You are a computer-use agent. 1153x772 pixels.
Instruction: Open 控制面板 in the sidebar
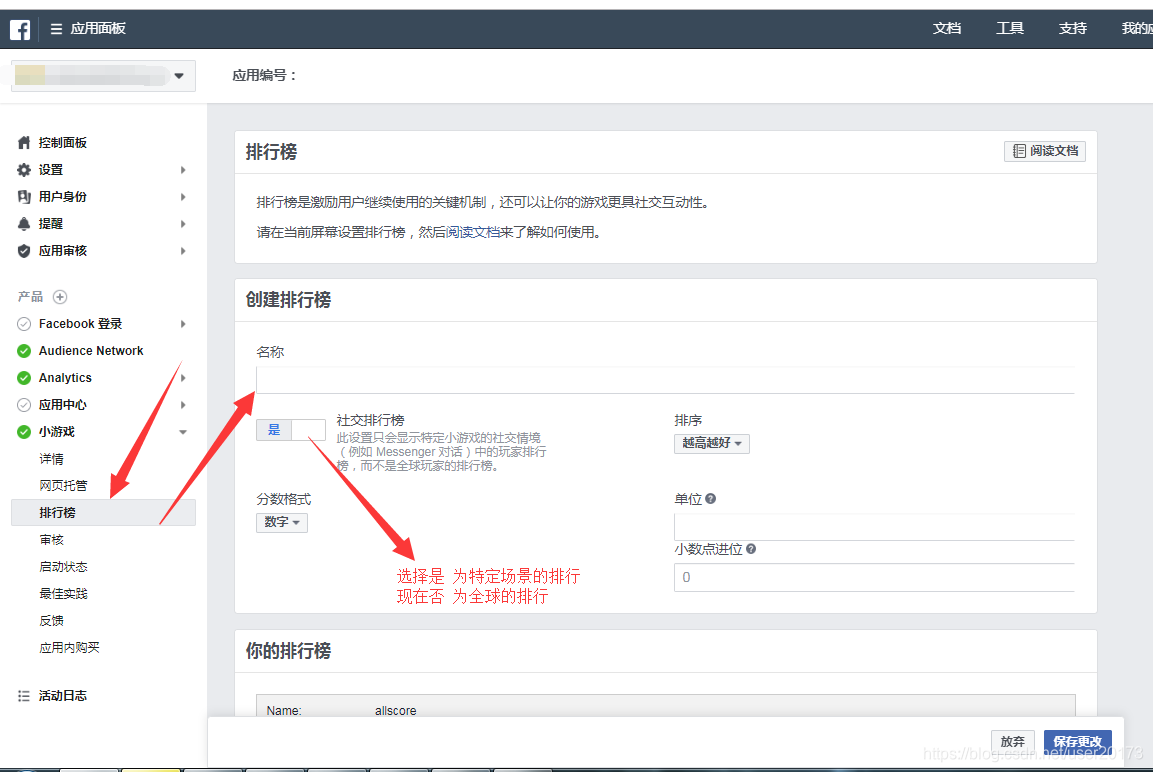click(63, 143)
